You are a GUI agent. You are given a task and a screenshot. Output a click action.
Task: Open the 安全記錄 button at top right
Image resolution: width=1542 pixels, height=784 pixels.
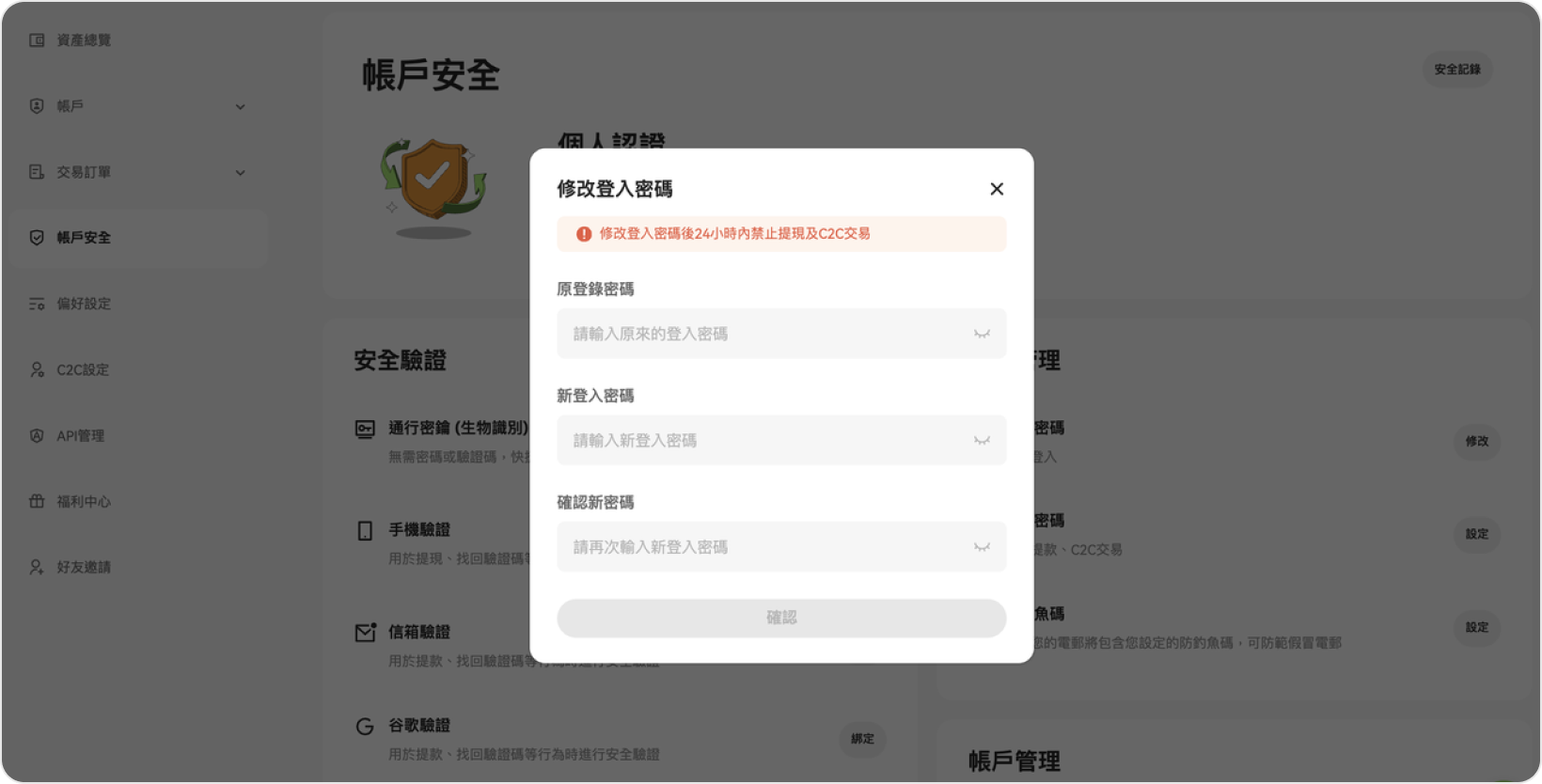(1456, 70)
